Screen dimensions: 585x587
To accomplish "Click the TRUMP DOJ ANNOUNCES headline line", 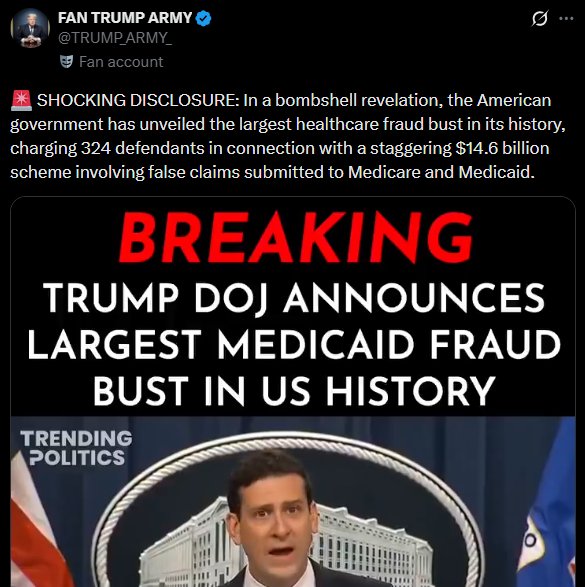I will pyautogui.click(x=294, y=298).
